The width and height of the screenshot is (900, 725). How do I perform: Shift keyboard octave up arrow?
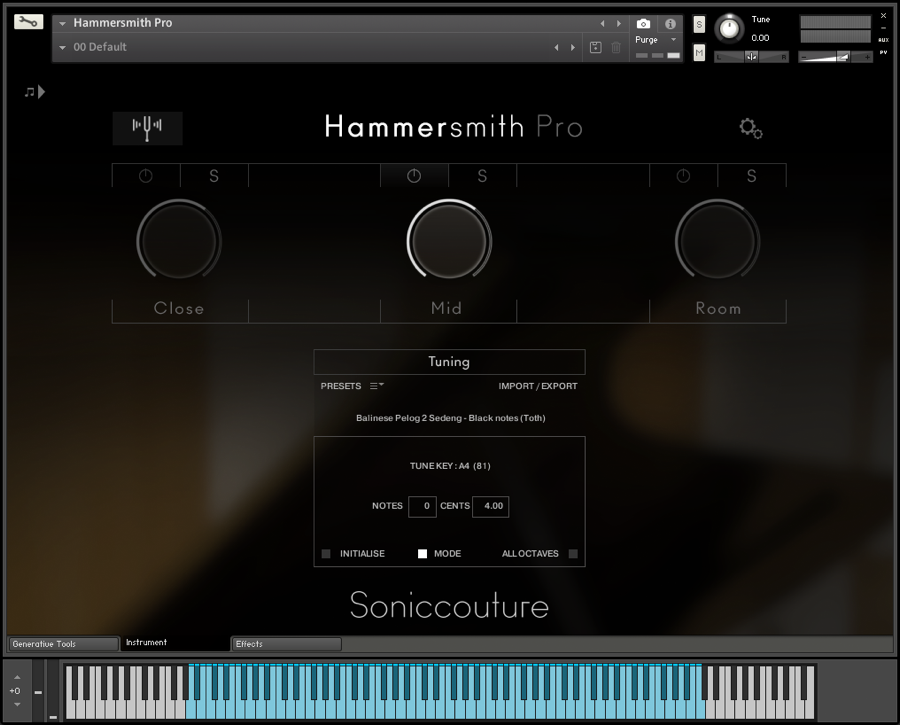click(17, 677)
